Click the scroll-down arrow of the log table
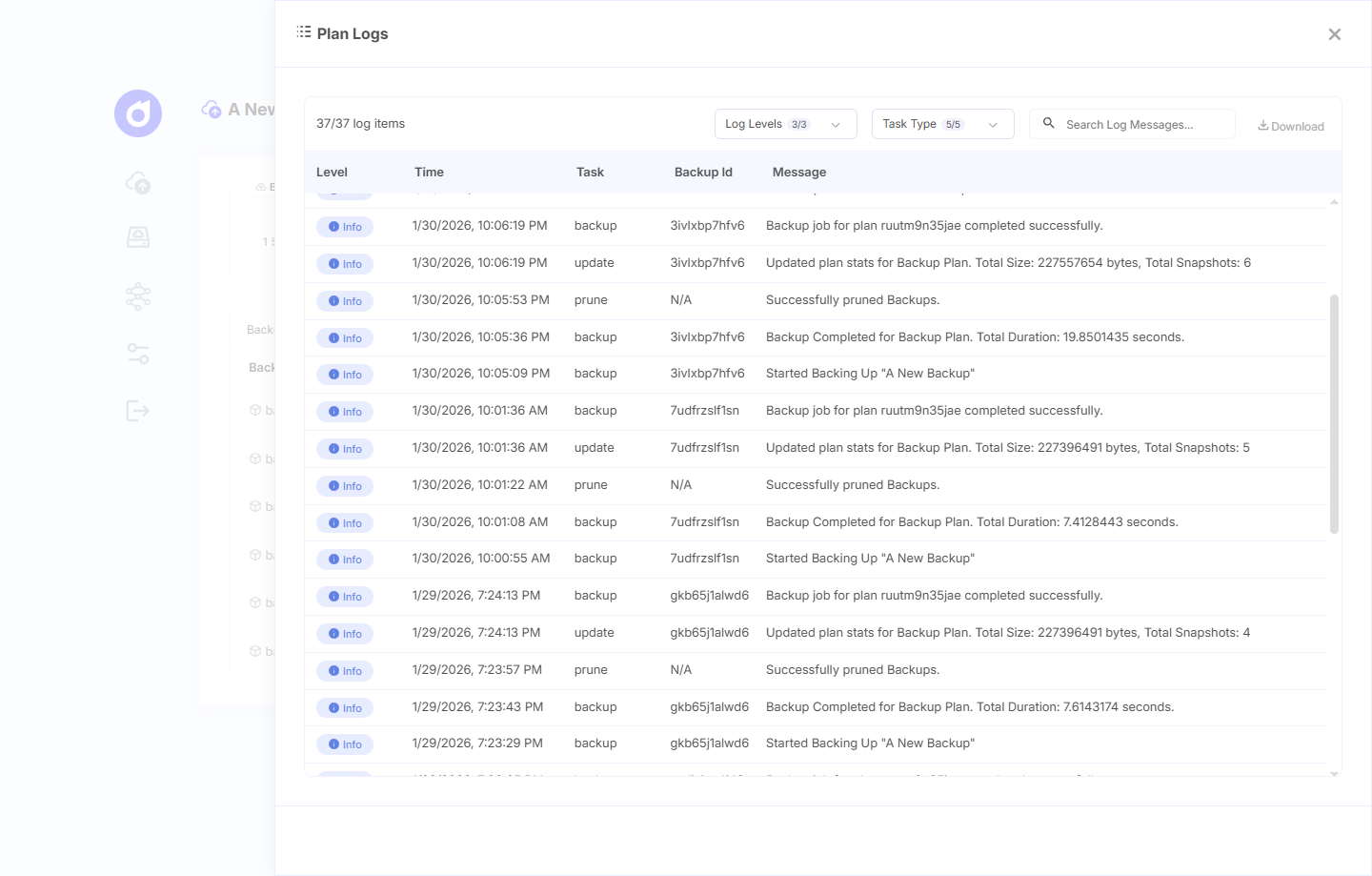 point(1334,774)
